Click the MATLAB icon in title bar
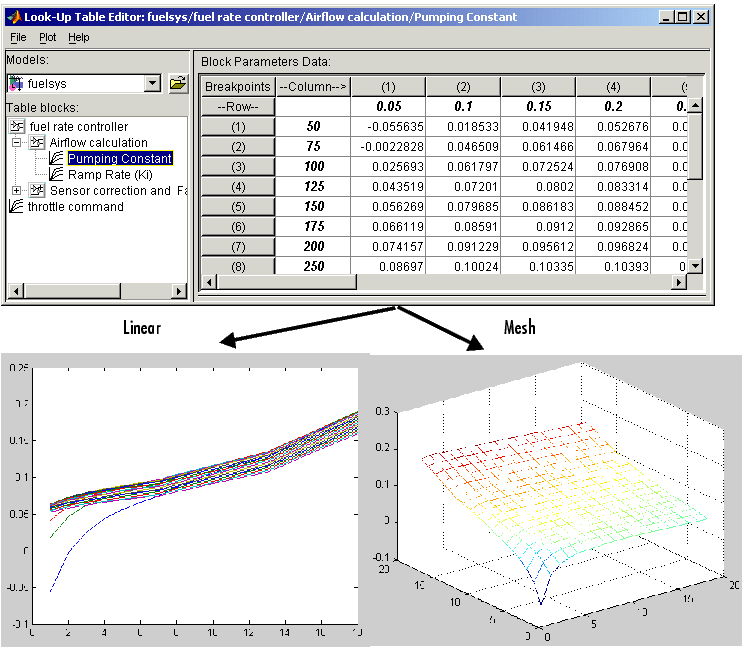The height and width of the screenshot is (652, 750). pos(14,17)
